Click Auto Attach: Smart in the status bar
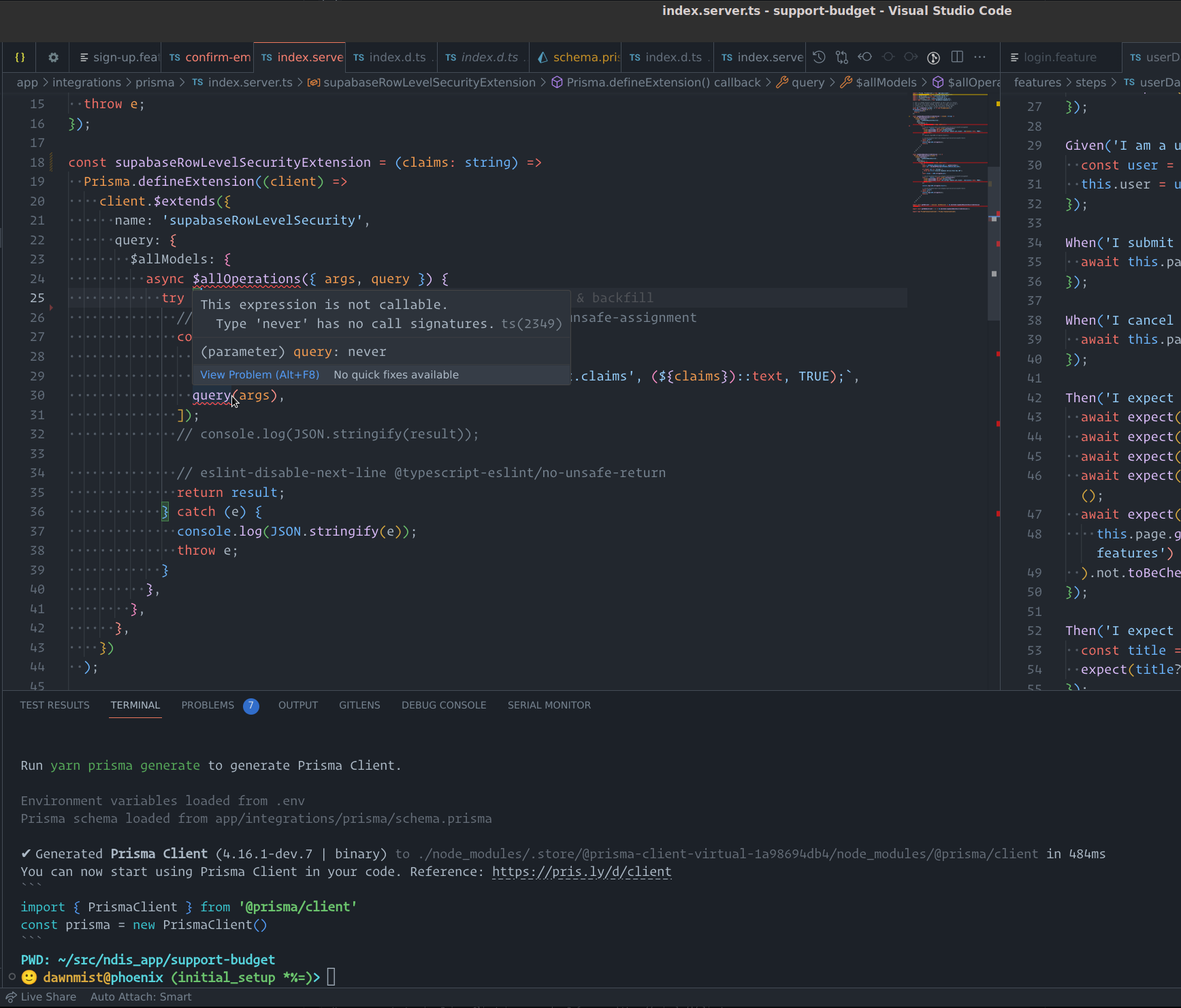The image size is (1181, 1008). point(141,996)
